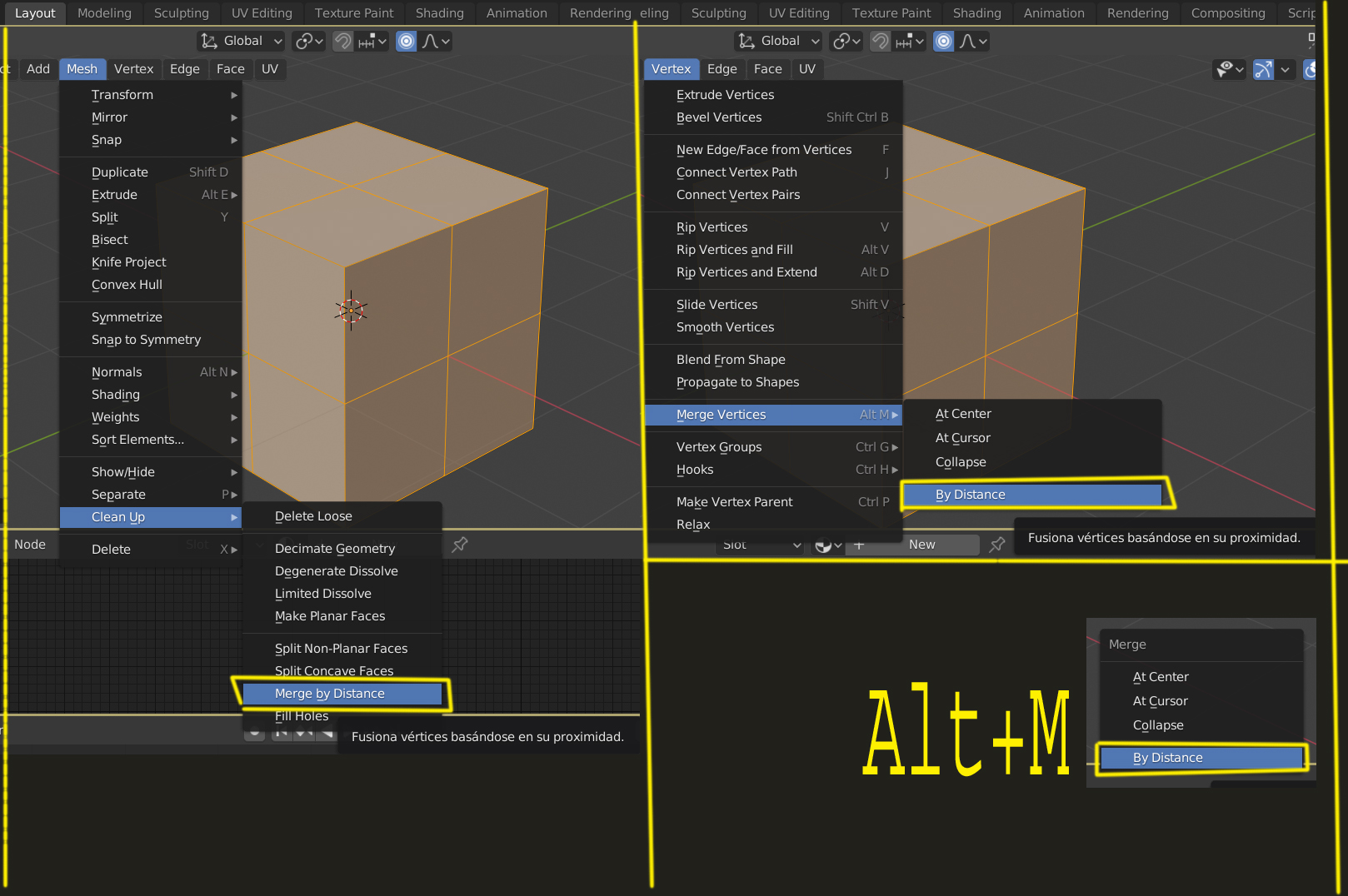The image size is (1348, 896).
Task: Expand the Vertex Groups submenu
Action: point(773,447)
